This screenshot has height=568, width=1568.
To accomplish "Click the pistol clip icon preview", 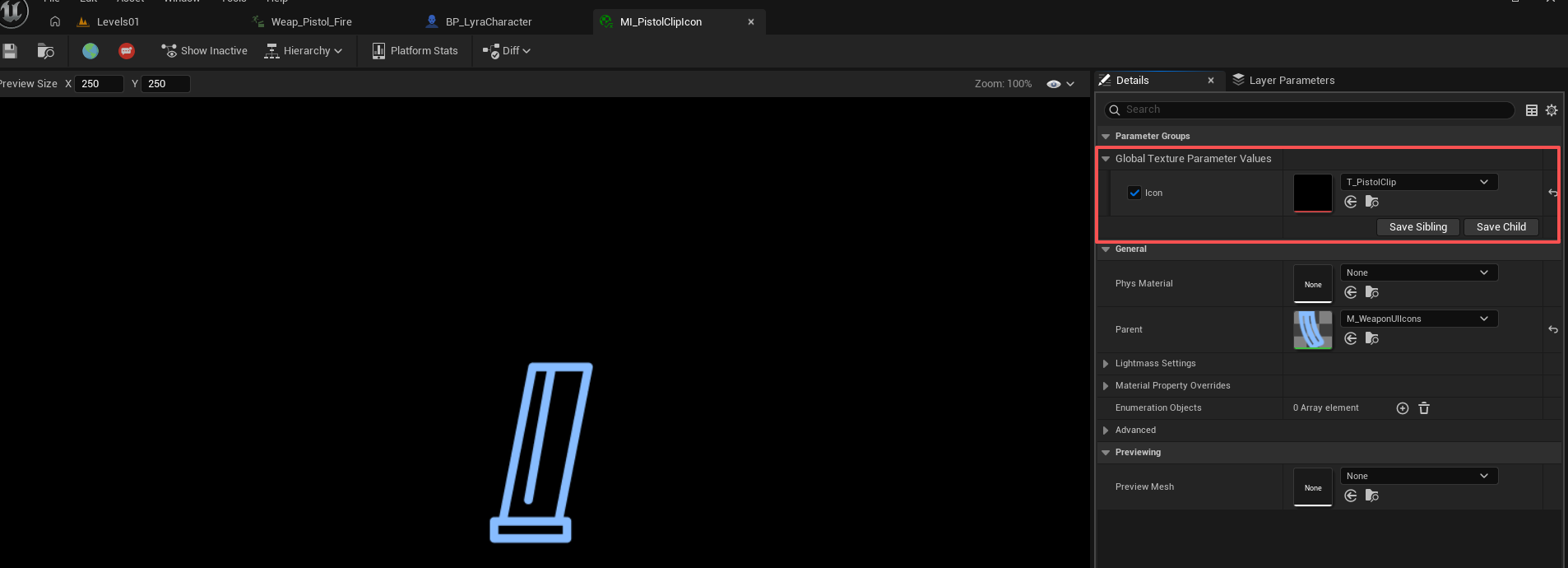I will 541,452.
